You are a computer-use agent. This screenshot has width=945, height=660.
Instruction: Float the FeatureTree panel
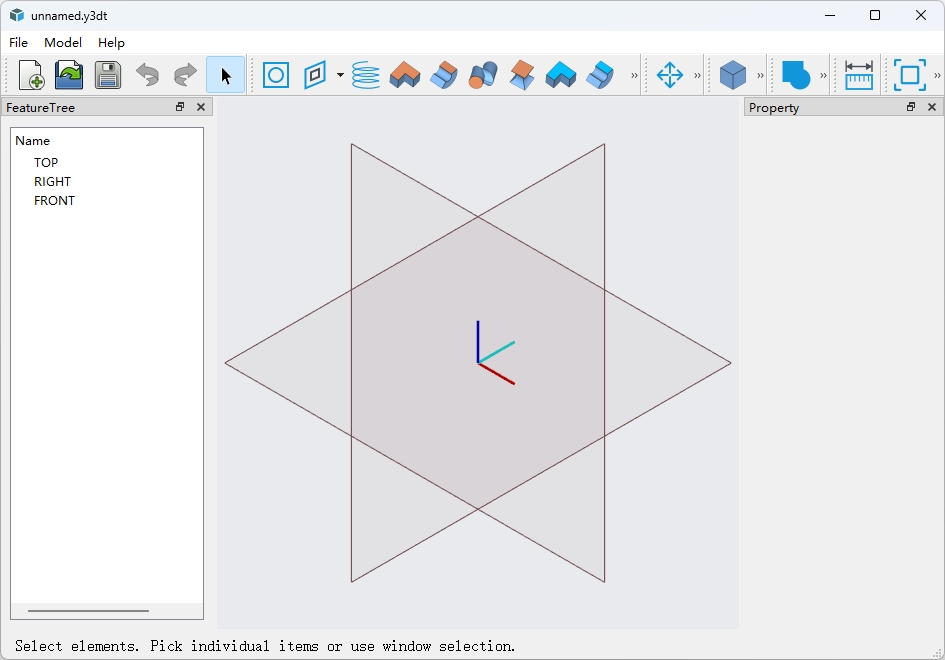pos(180,107)
